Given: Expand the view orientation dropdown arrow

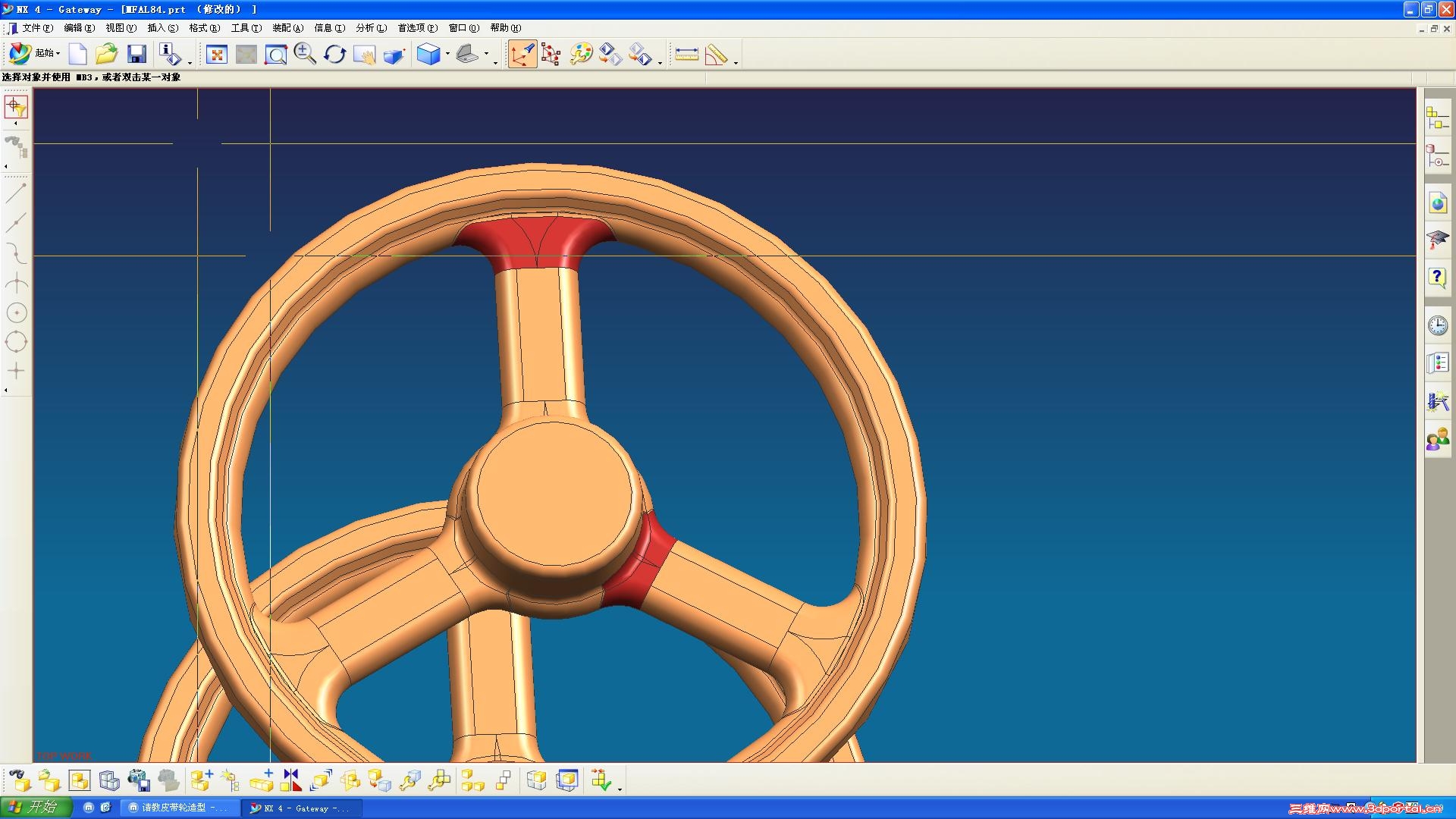Looking at the screenshot, I should 486,55.
